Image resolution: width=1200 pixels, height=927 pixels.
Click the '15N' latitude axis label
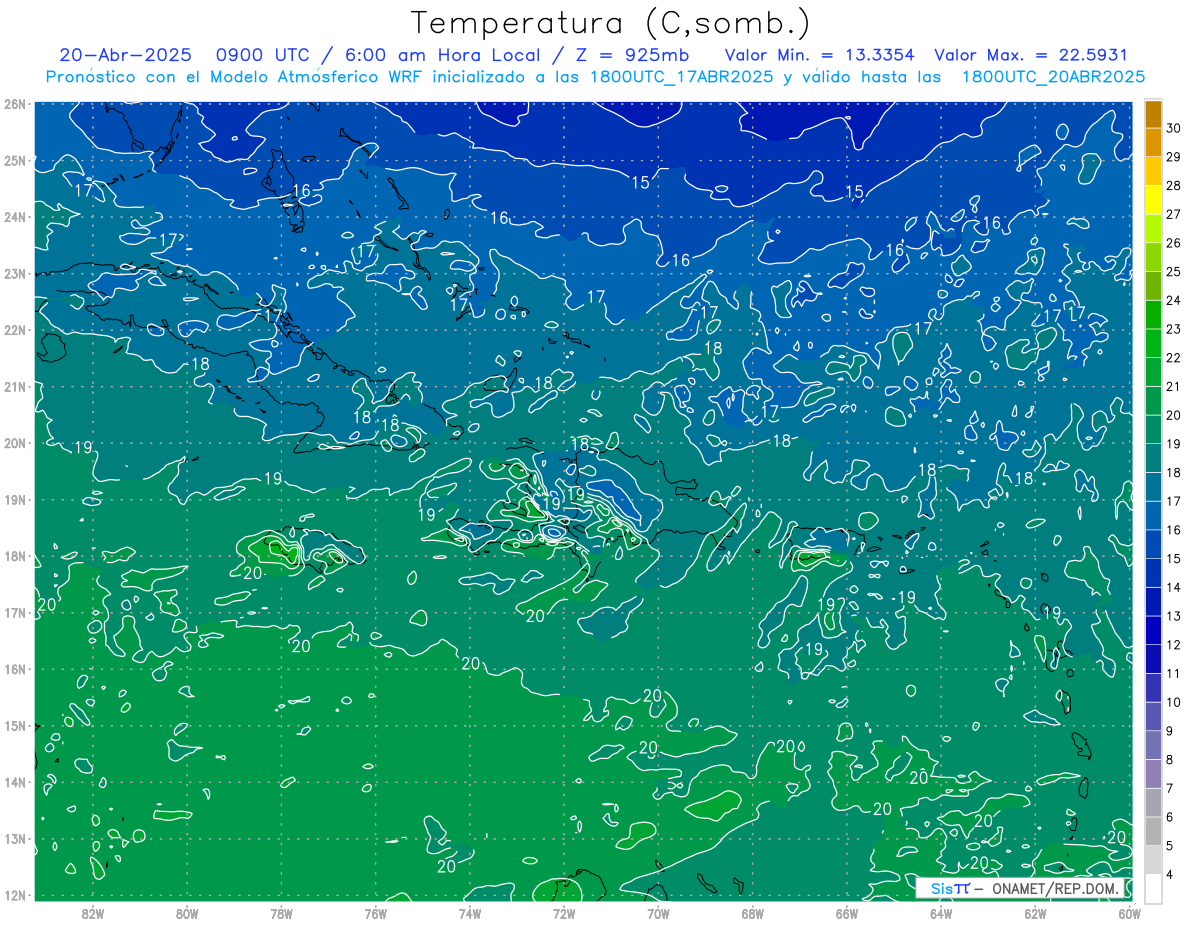pos(14,725)
